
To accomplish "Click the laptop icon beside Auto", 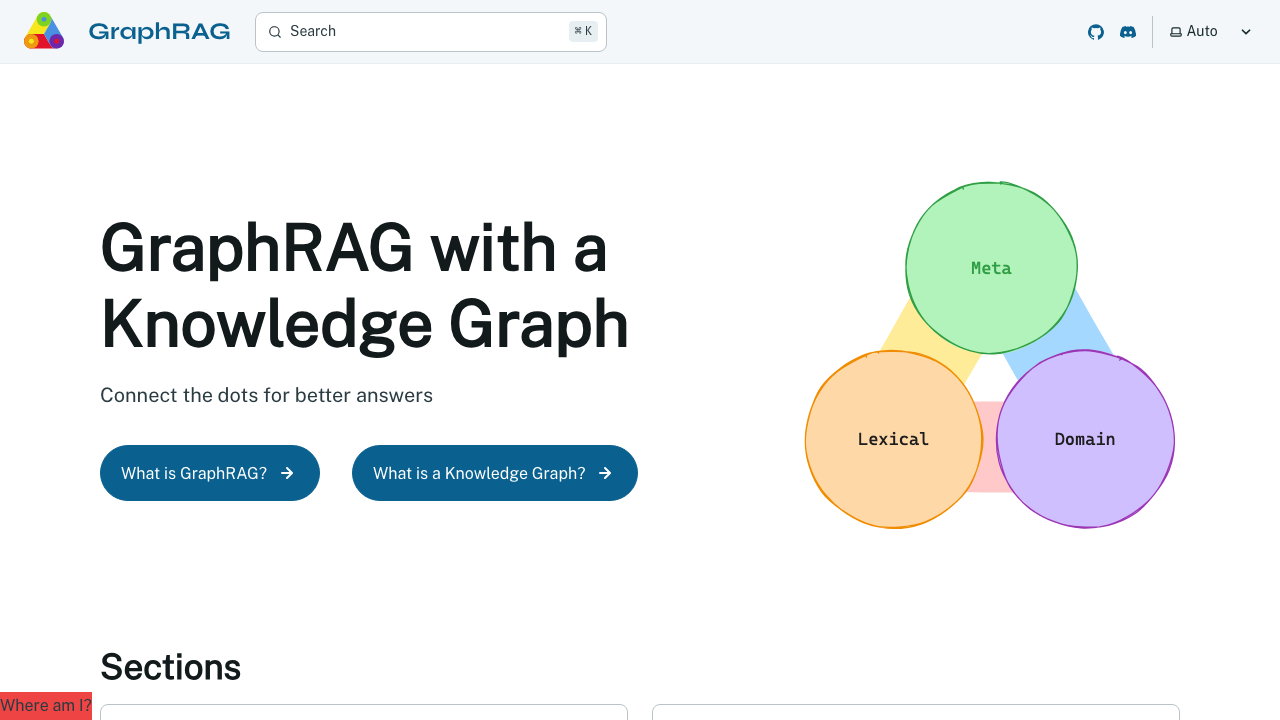I will click(x=1176, y=32).
